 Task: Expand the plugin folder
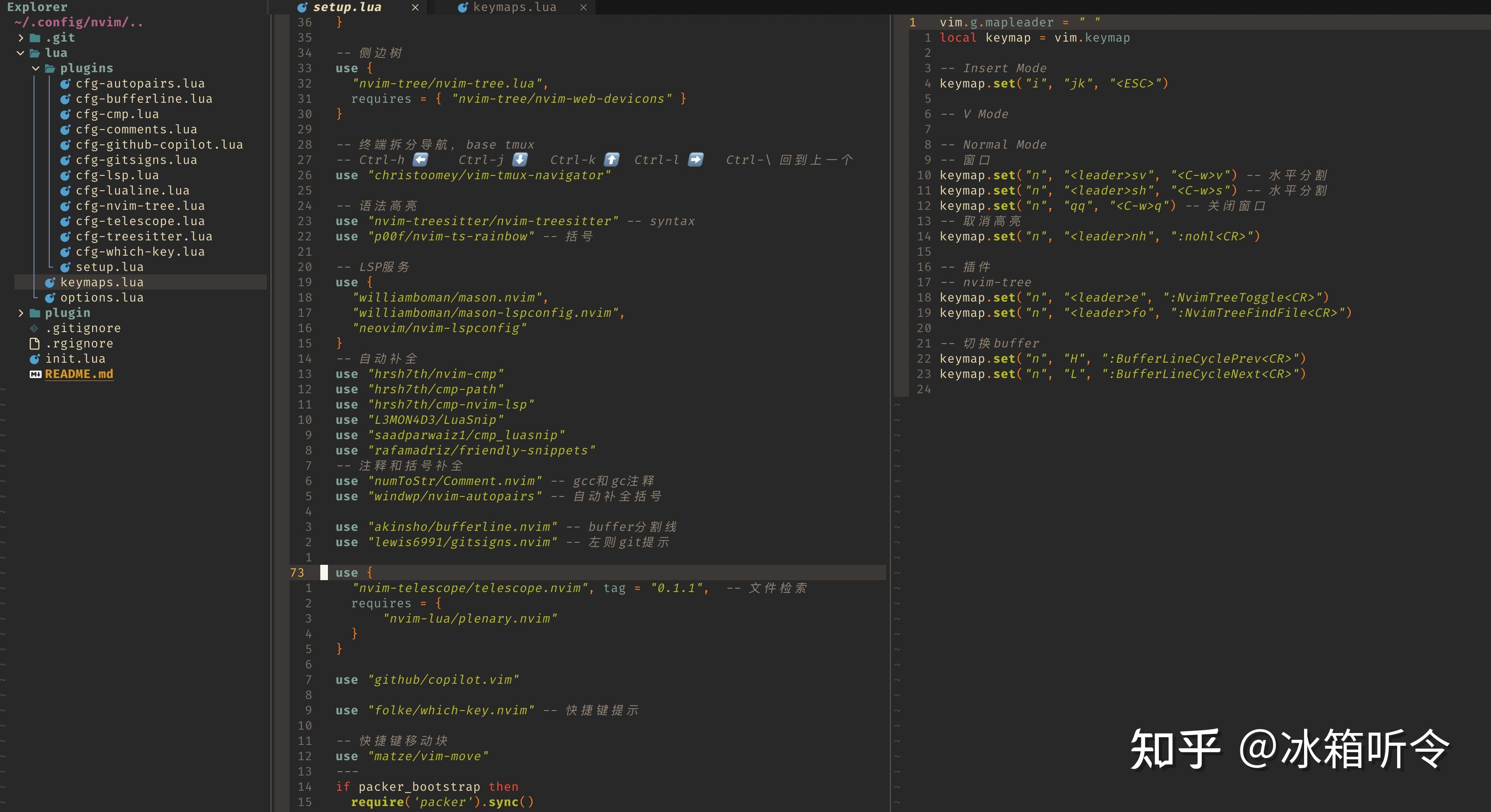tap(21, 313)
